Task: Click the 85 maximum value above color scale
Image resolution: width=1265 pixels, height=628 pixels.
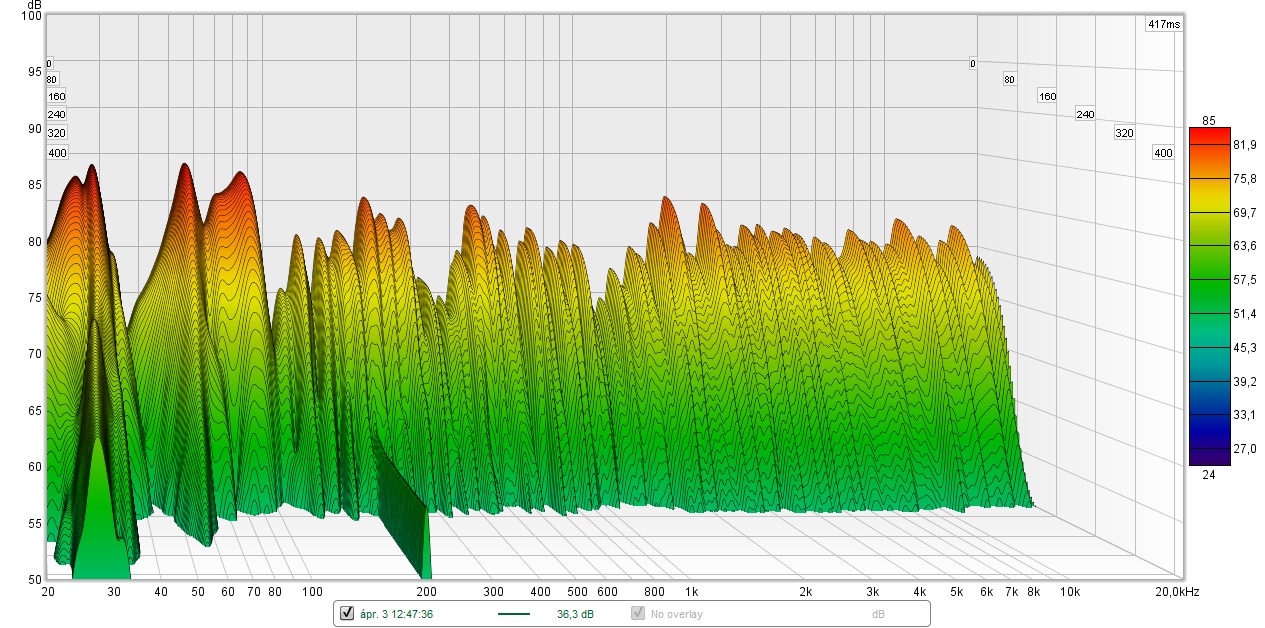Action: click(1209, 119)
